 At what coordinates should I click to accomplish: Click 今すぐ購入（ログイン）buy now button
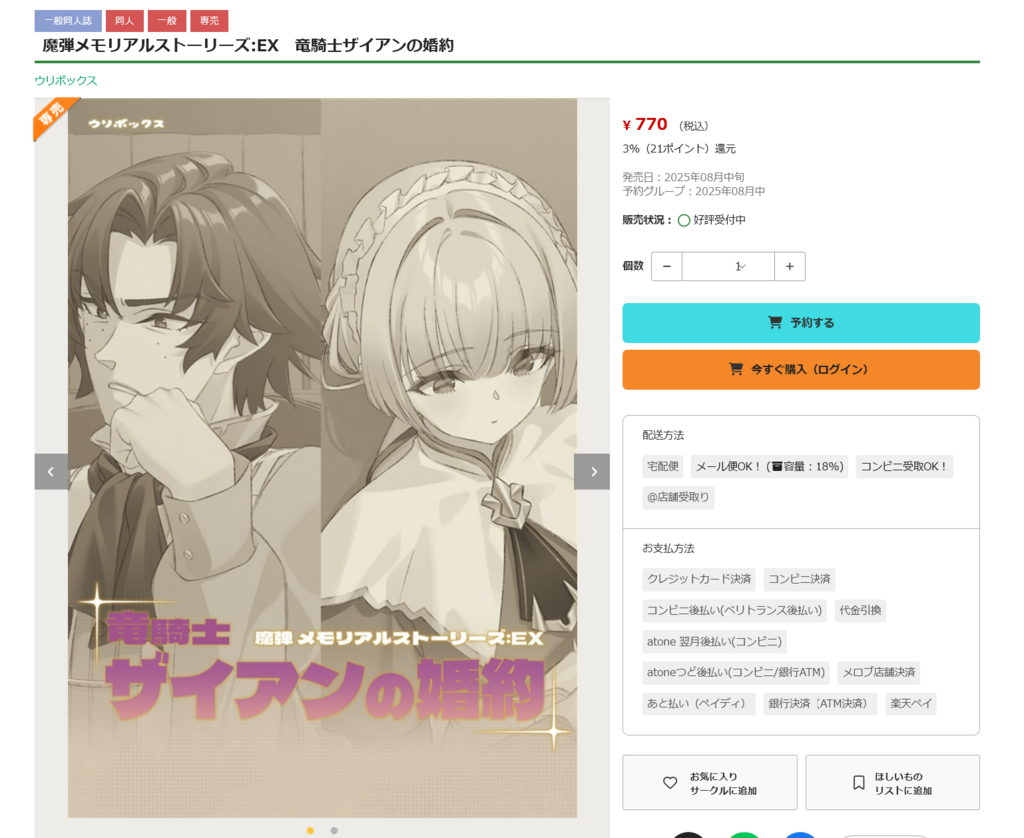(x=801, y=370)
